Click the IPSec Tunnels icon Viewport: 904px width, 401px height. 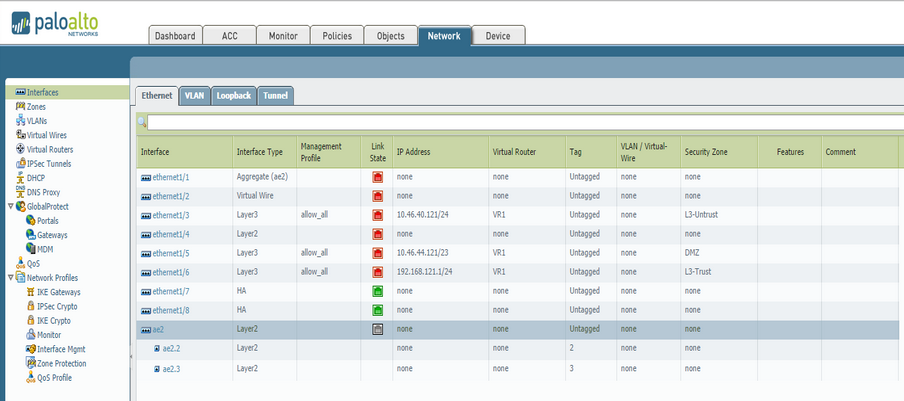pyautogui.click(x=20, y=164)
